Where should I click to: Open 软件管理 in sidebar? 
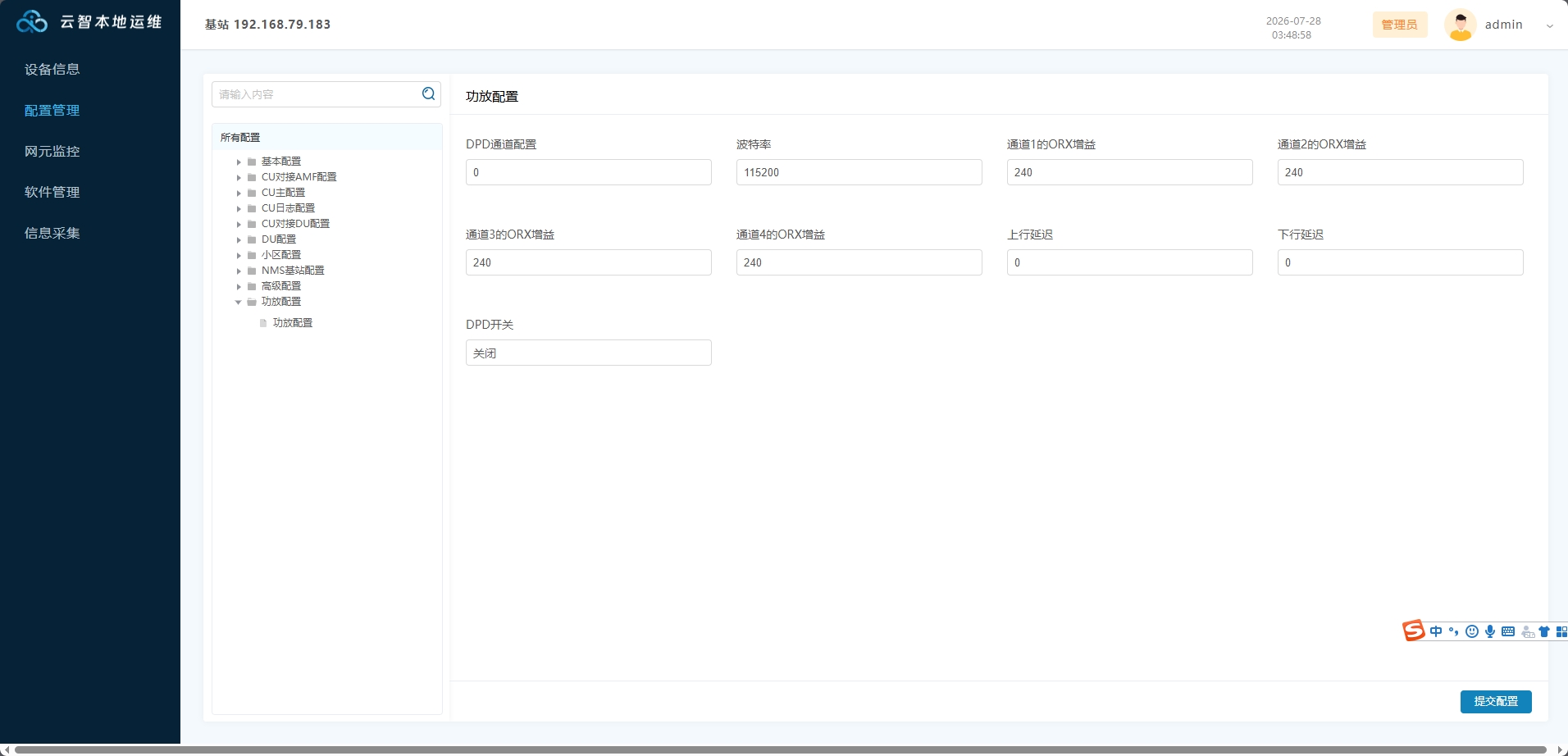coord(52,192)
